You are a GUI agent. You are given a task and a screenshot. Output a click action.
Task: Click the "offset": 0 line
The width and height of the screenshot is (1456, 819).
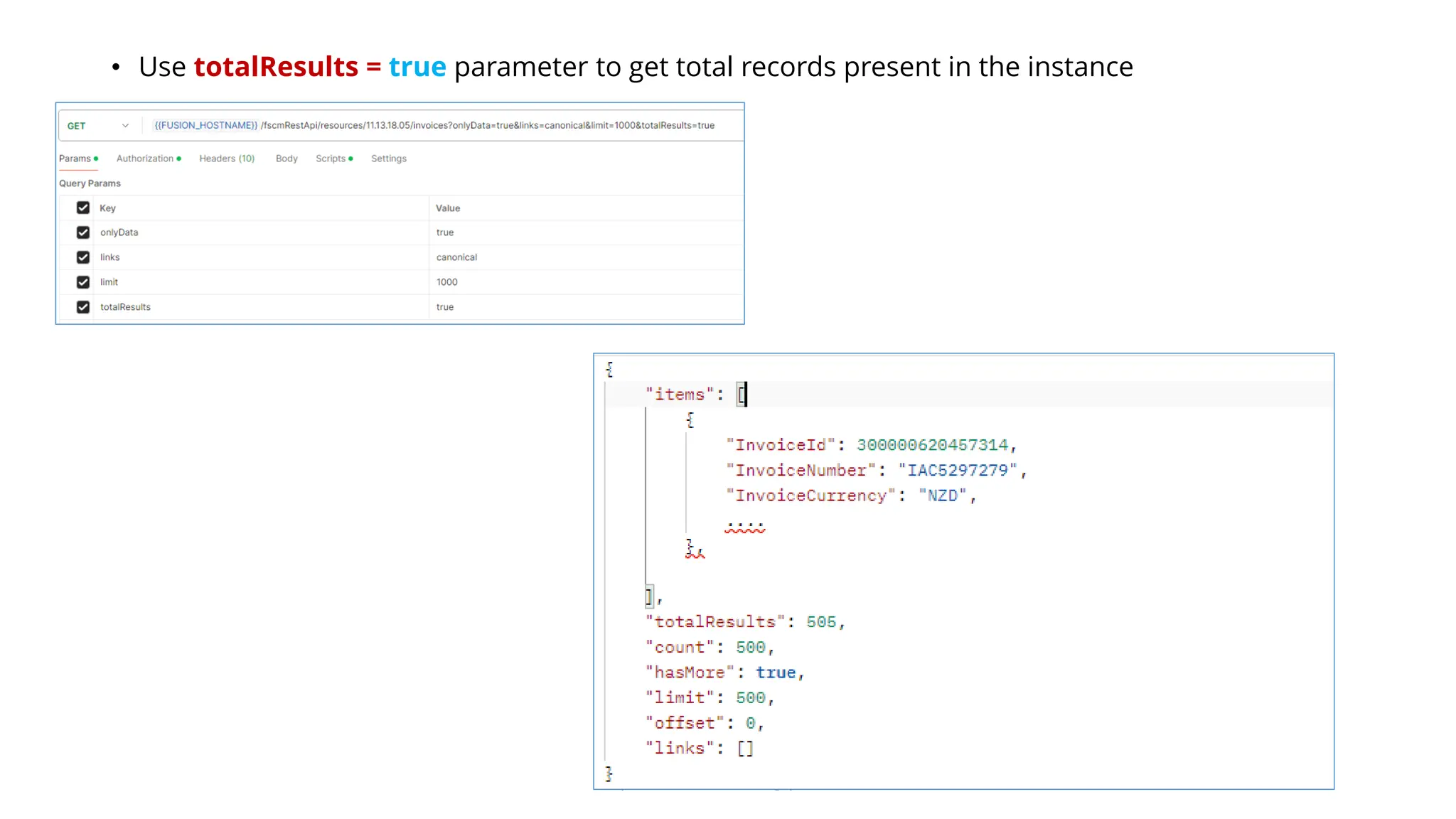coord(704,723)
